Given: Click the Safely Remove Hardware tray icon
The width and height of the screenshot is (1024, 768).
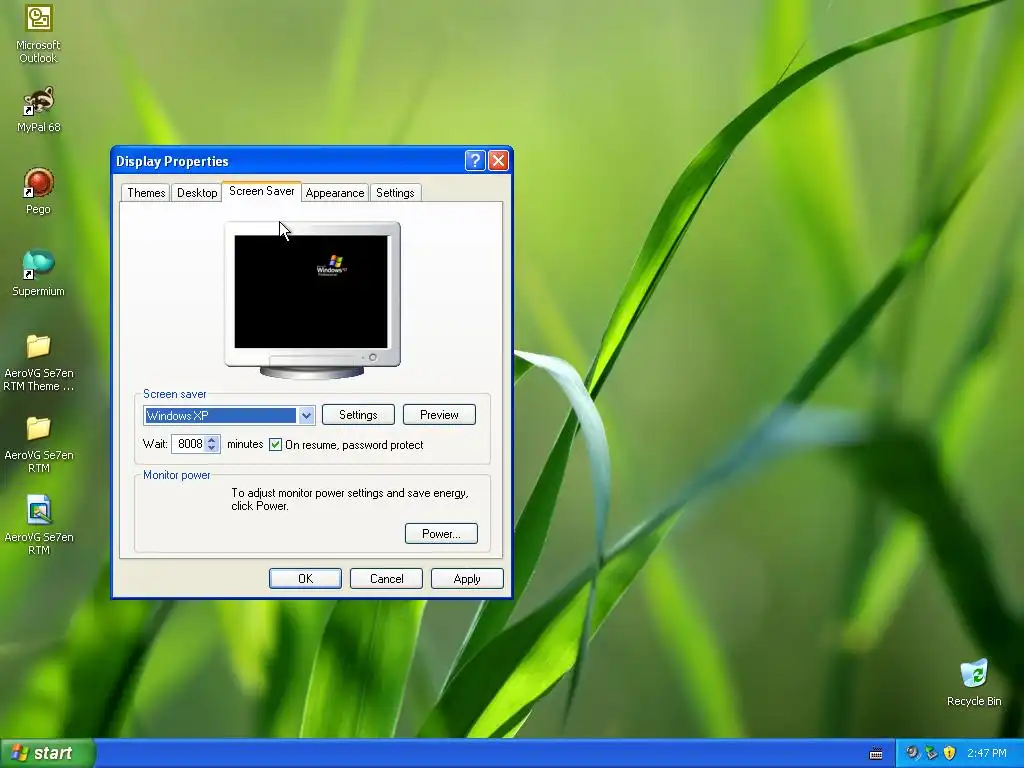Looking at the screenshot, I should click(x=931, y=753).
